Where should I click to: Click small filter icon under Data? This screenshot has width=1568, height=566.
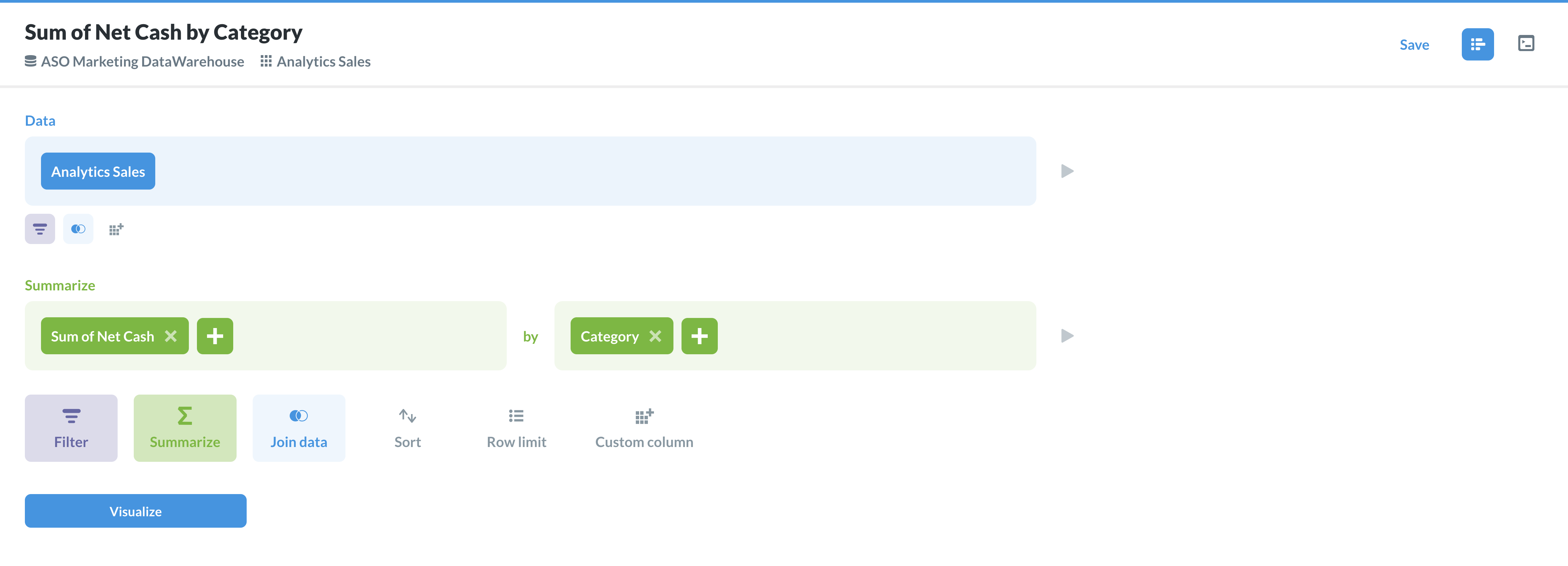pyautogui.click(x=40, y=229)
